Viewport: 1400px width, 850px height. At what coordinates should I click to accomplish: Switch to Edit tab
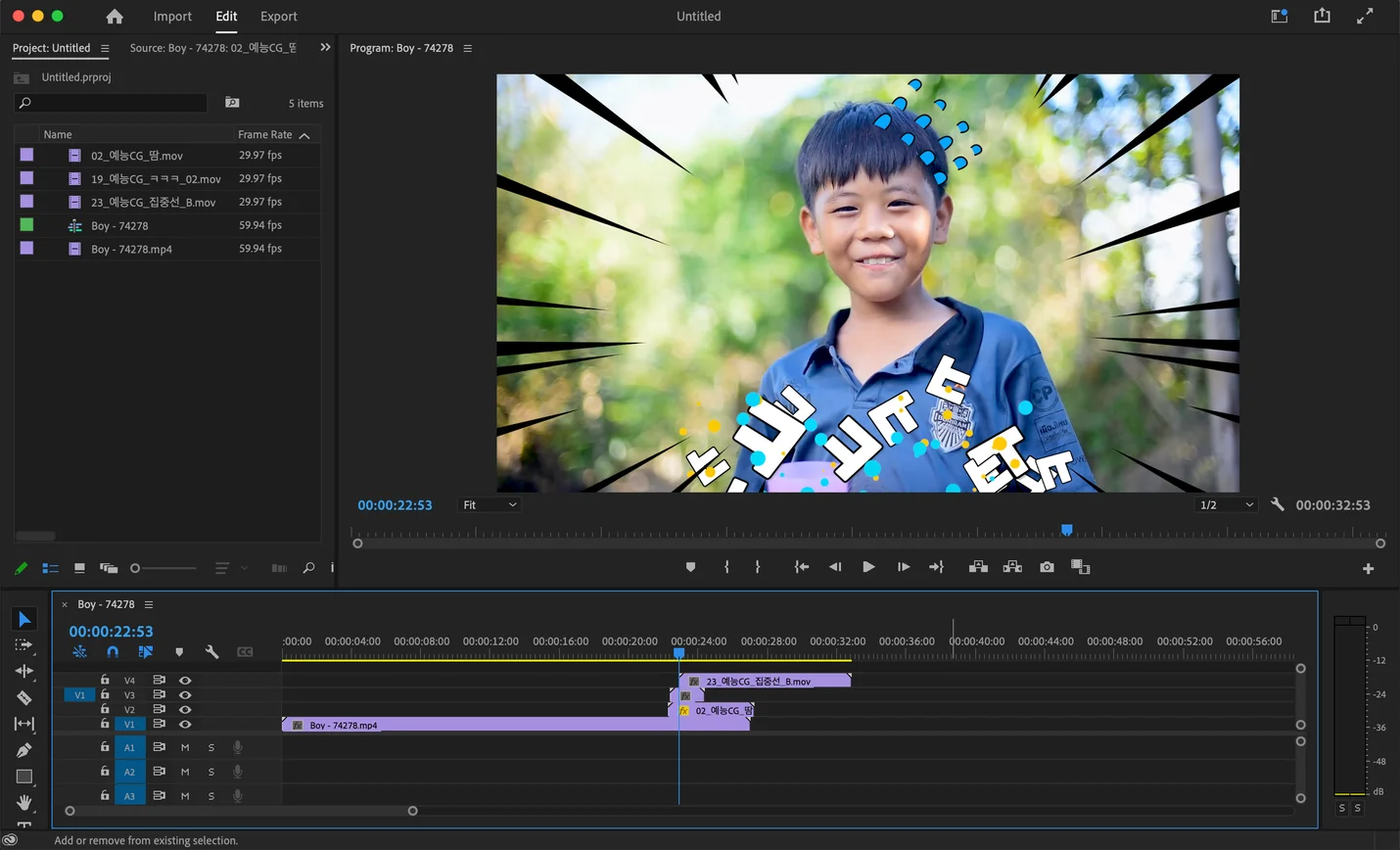[226, 17]
